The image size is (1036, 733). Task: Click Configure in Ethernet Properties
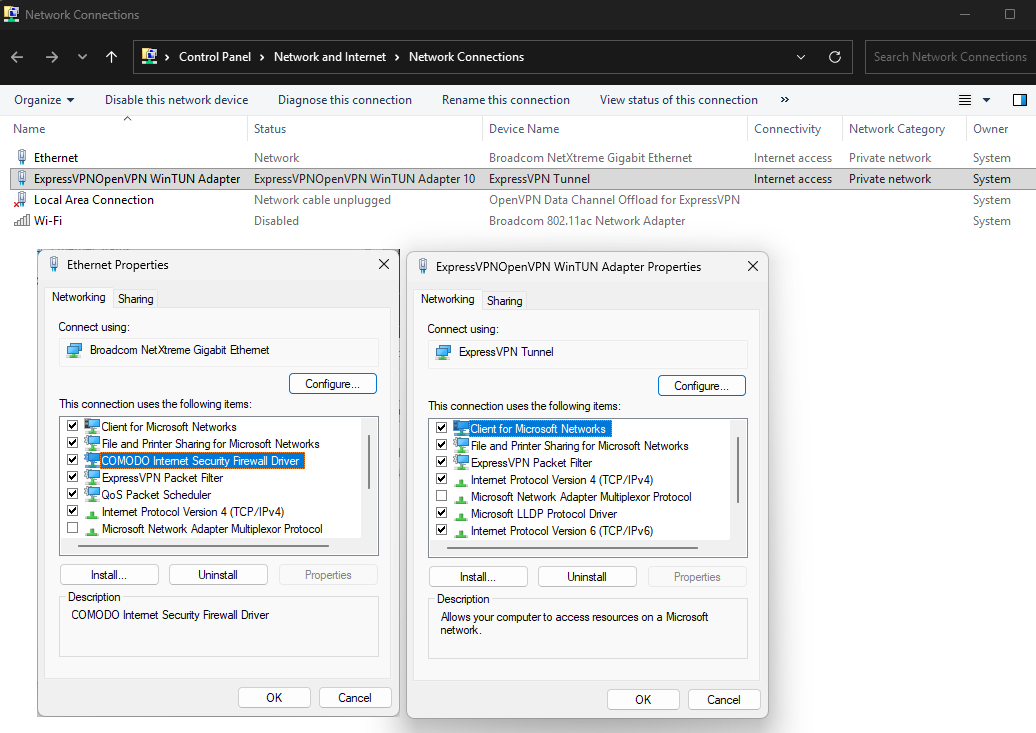[332, 384]
